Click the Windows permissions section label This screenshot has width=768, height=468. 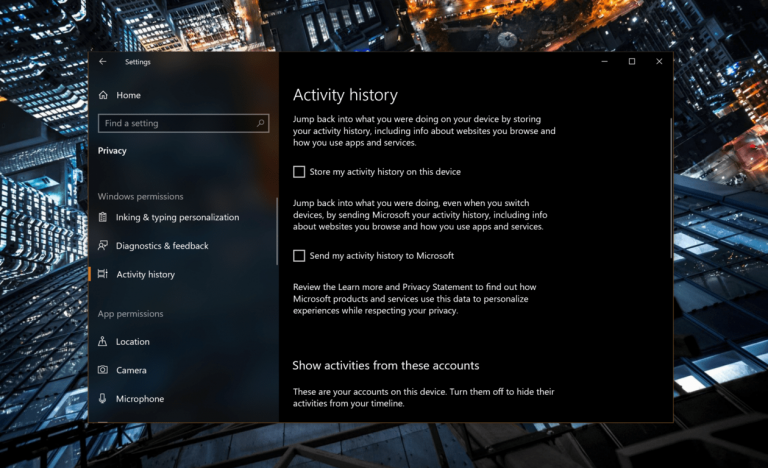(x=140, y=196)
